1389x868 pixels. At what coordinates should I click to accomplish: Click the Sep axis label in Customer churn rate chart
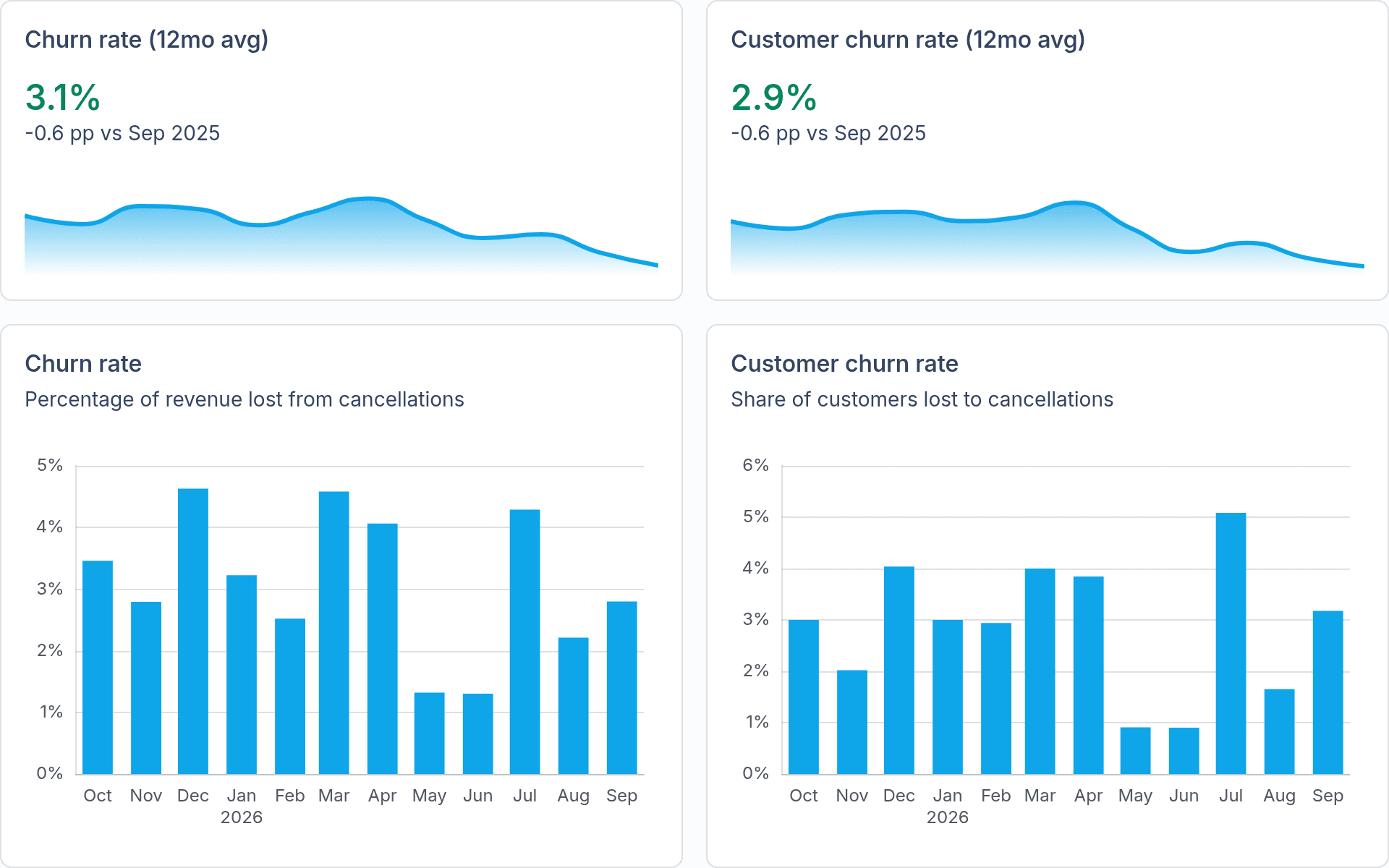click(1328, 796)
